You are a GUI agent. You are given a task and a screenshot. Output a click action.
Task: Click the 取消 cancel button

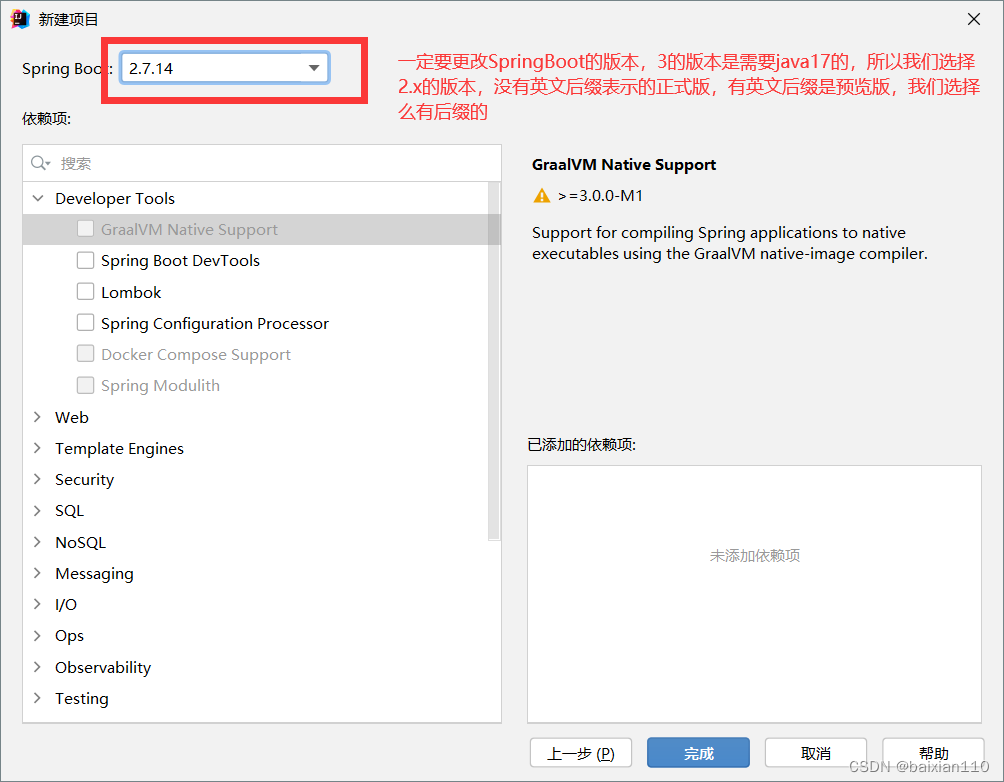tap(816, 753)
